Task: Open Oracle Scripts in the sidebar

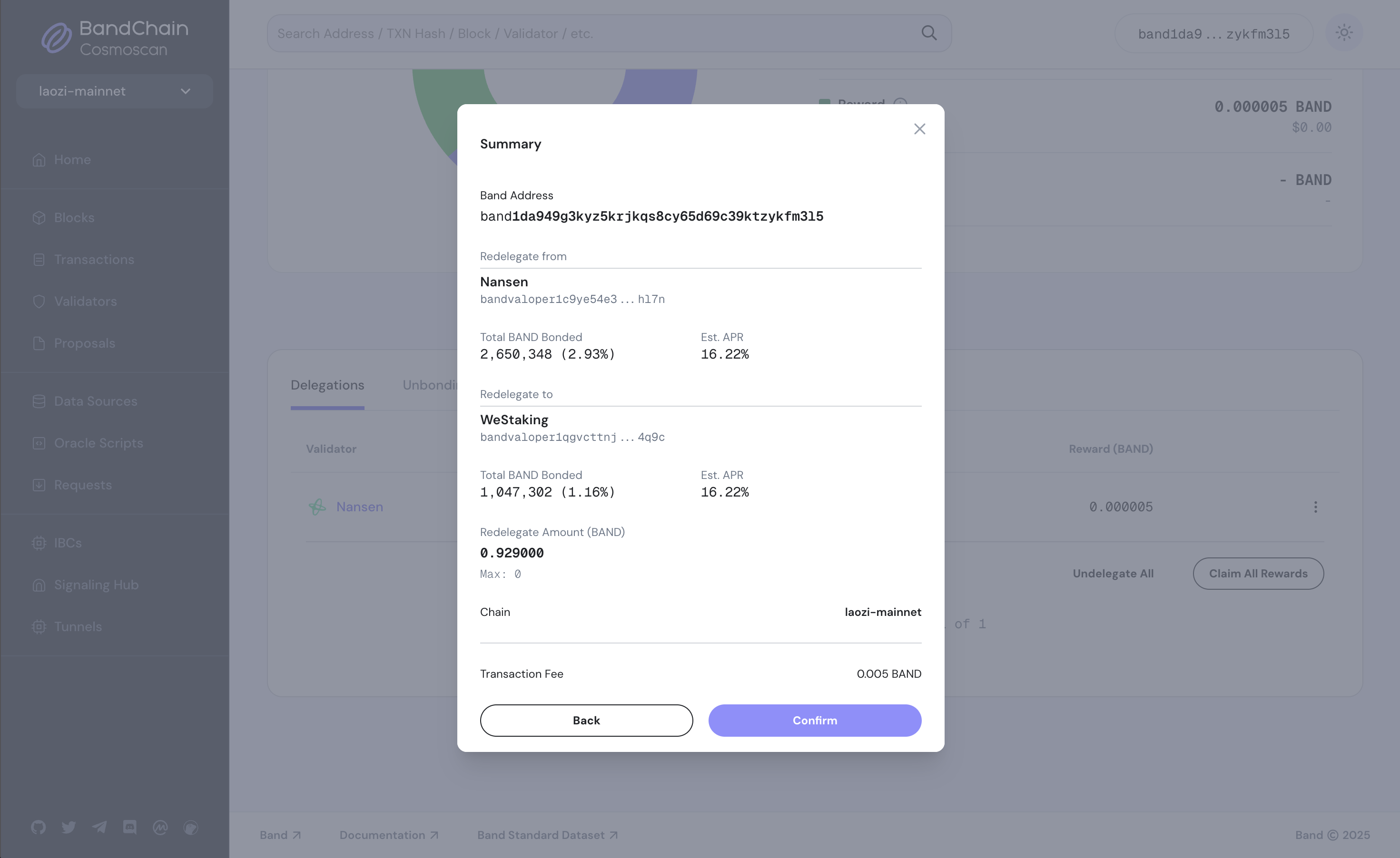Action: point(99,443)
